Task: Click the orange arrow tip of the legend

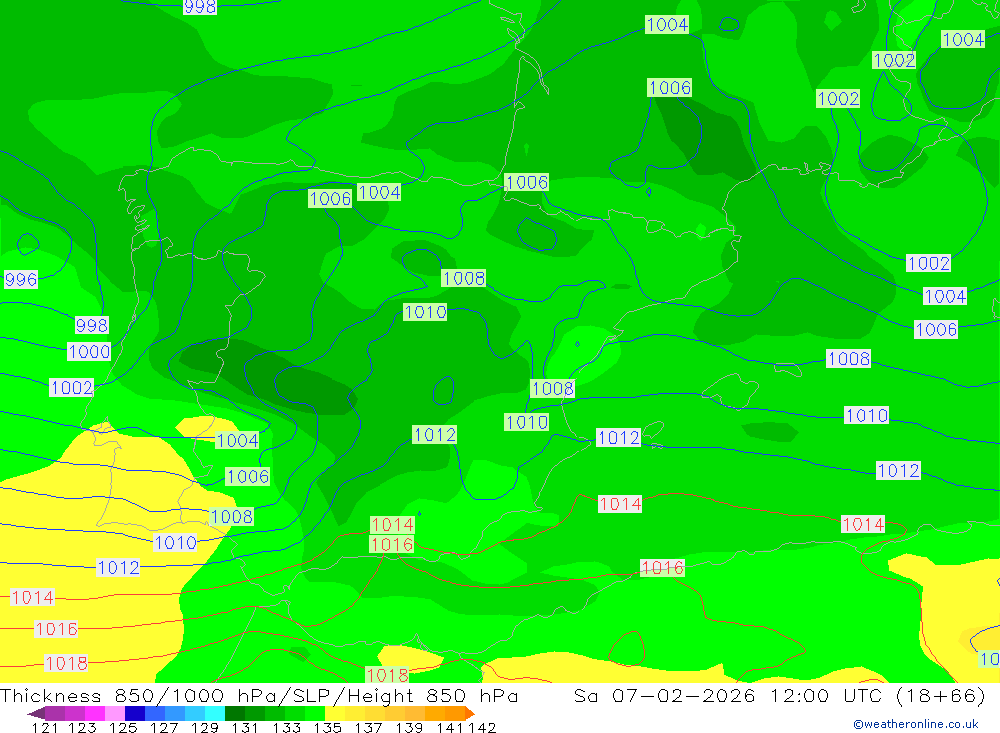Action: [x=470, y=713]
